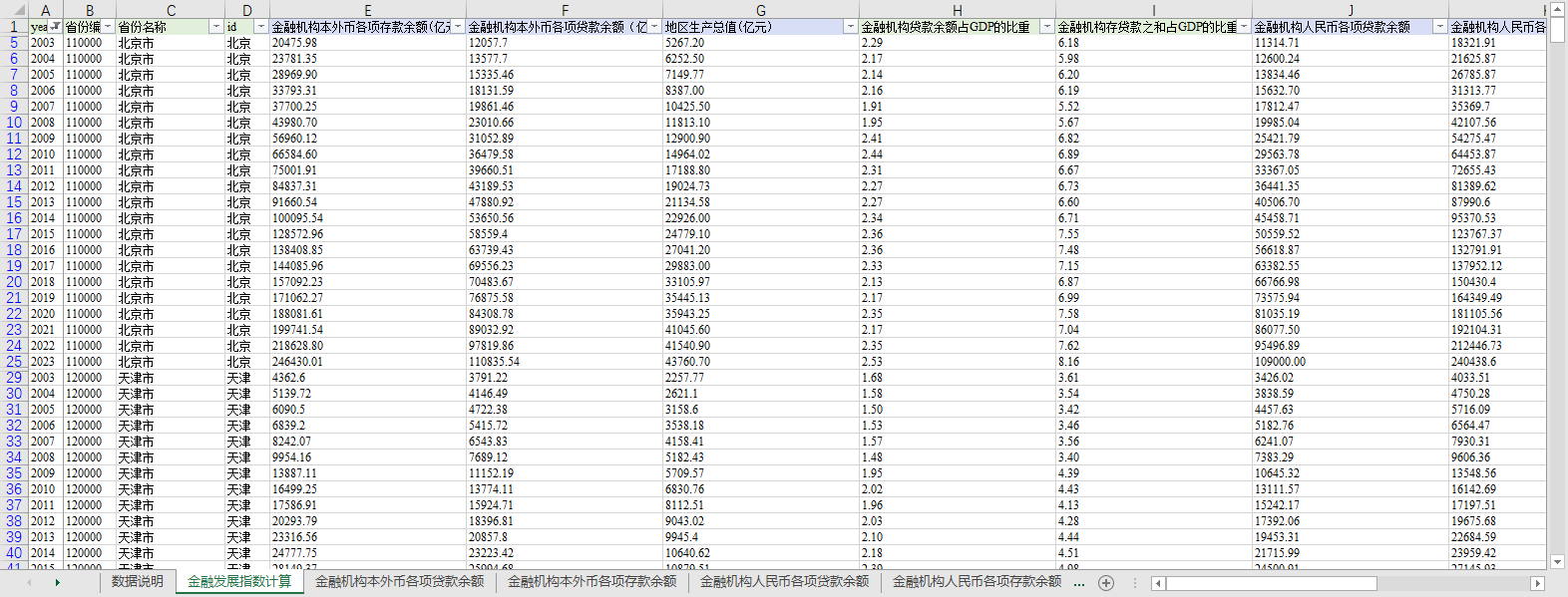Switch to the 数据说明 sheet tab

click(x=138, y=581)
